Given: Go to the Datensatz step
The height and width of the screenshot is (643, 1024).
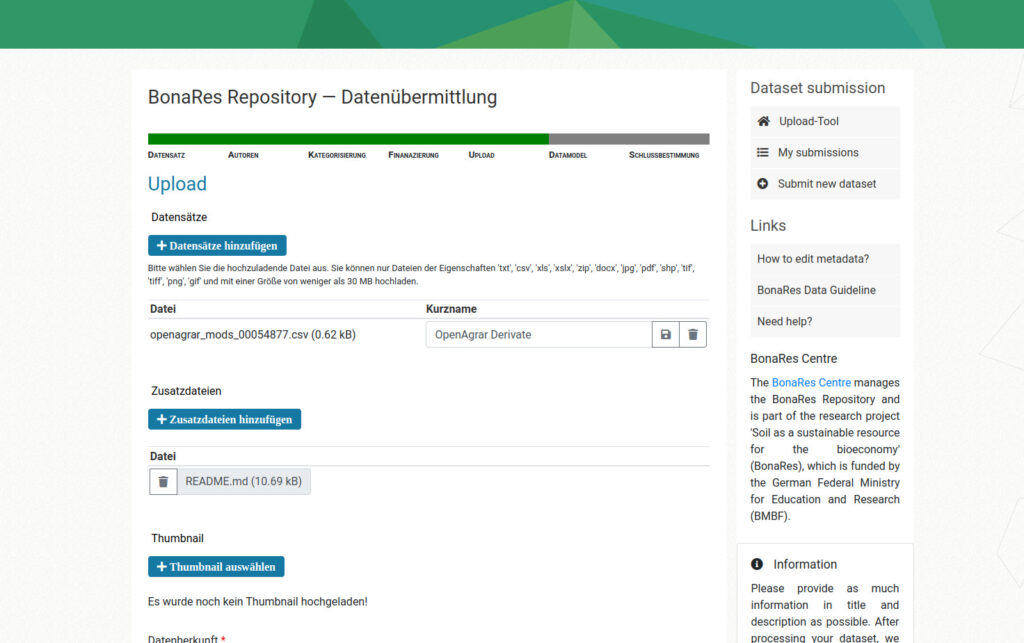Looking at the screenshot, I should tap(167, 155).
